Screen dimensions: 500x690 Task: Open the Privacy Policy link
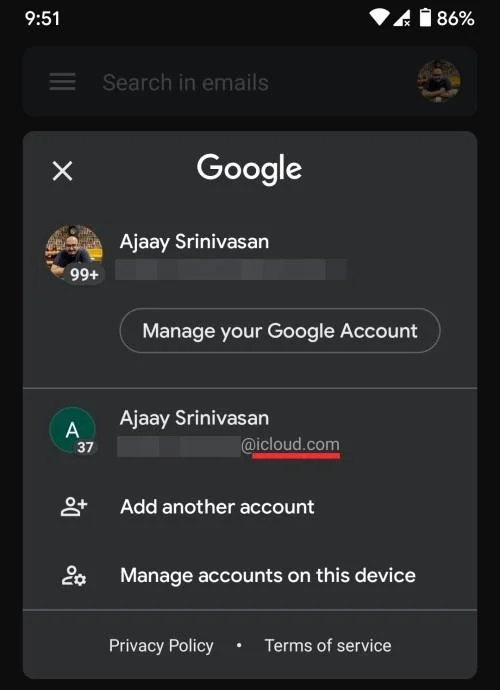click(161, 646)
